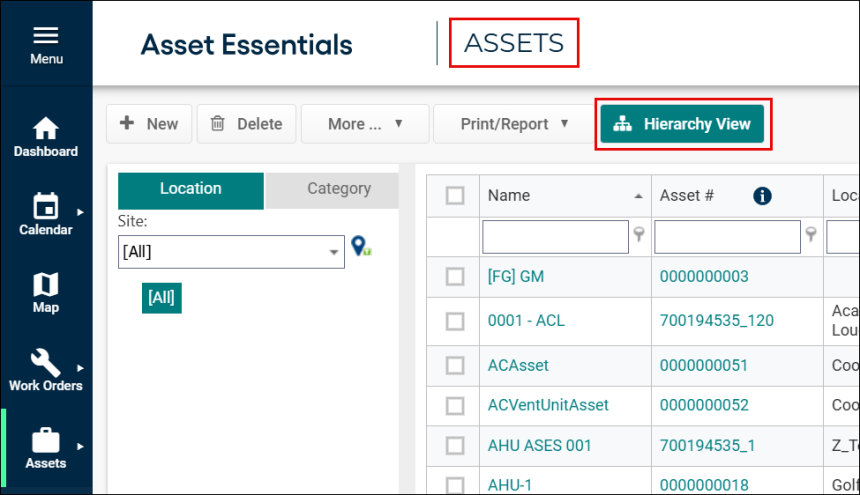Viewport: 860px width, 495px height.
Task: Click the site map pin icon
Action: 361,246
